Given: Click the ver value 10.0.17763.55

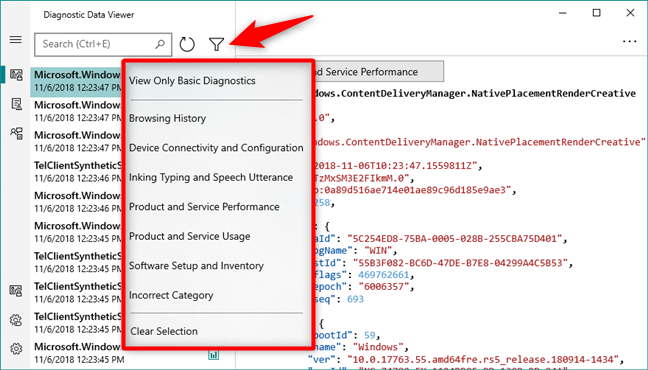Looking at the screenshot, I should pos(483,359).
